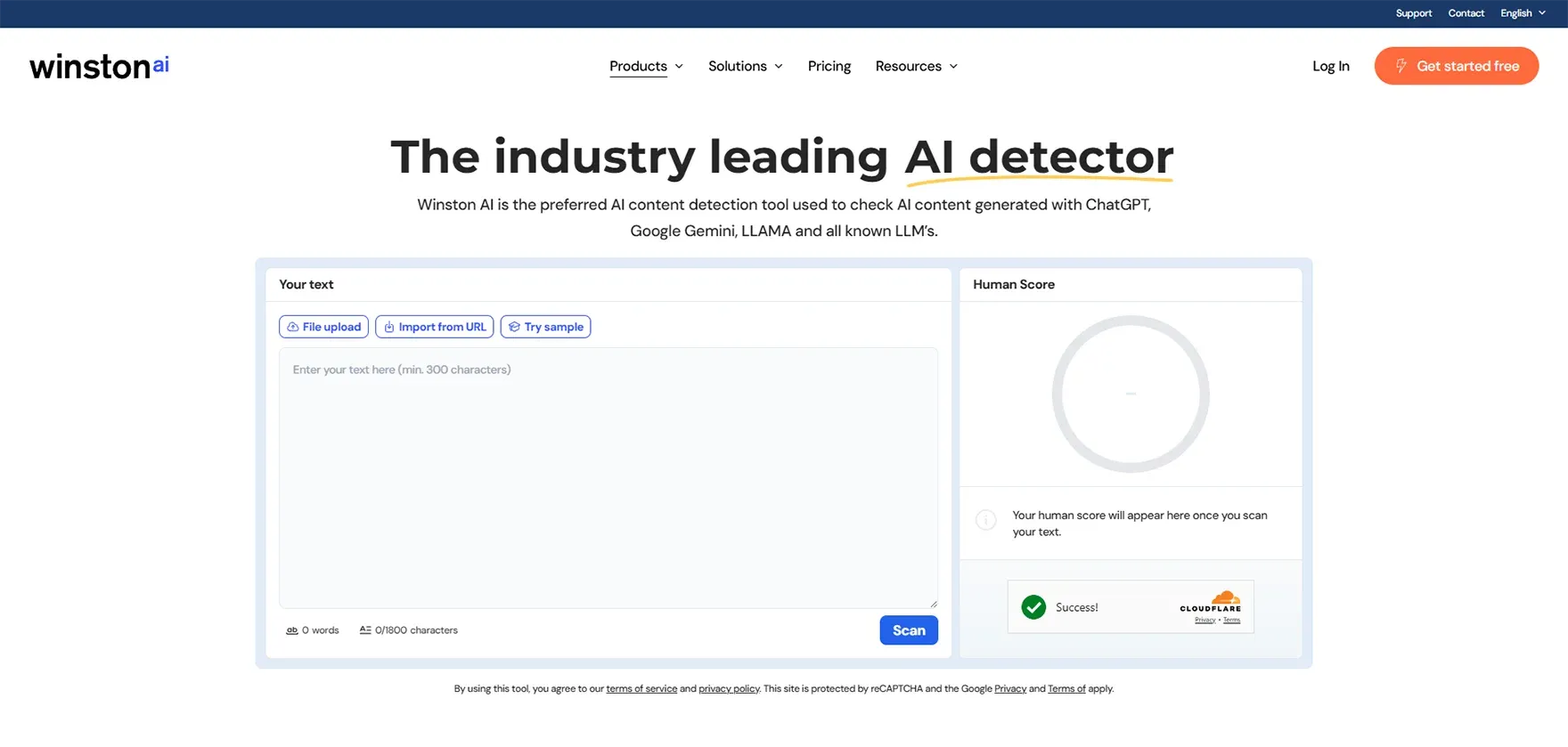Click the File upload button

323,327
